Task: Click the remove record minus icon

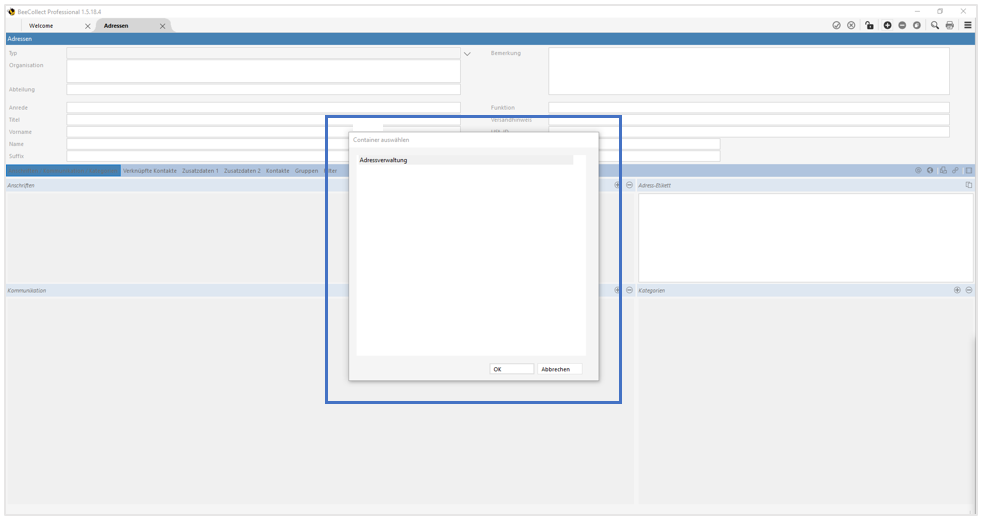Action: [902, 25]
